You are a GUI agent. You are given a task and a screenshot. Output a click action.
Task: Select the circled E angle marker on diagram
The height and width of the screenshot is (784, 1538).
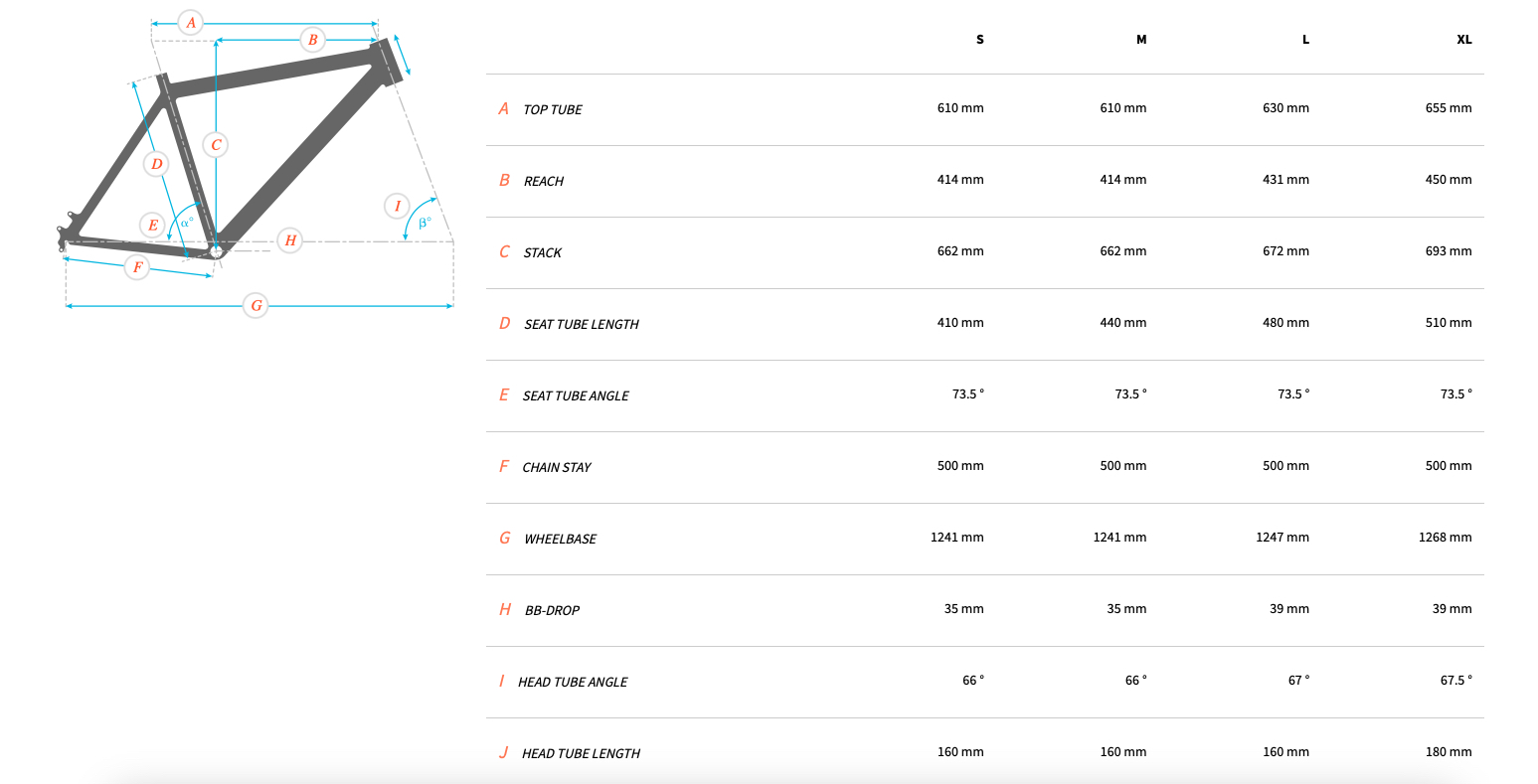[x=152, y=226]
